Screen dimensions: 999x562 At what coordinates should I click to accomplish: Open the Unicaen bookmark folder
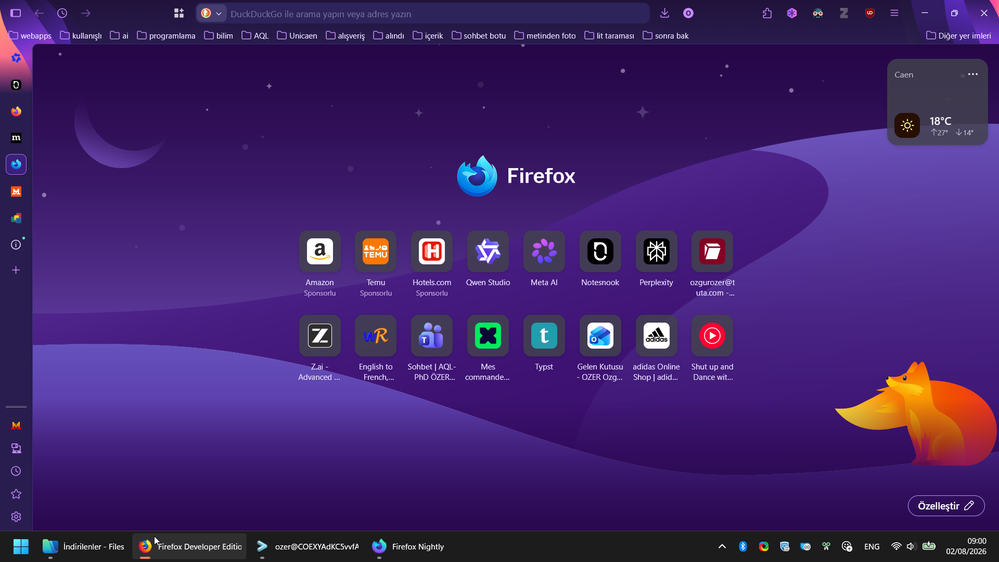click(297, 36)
